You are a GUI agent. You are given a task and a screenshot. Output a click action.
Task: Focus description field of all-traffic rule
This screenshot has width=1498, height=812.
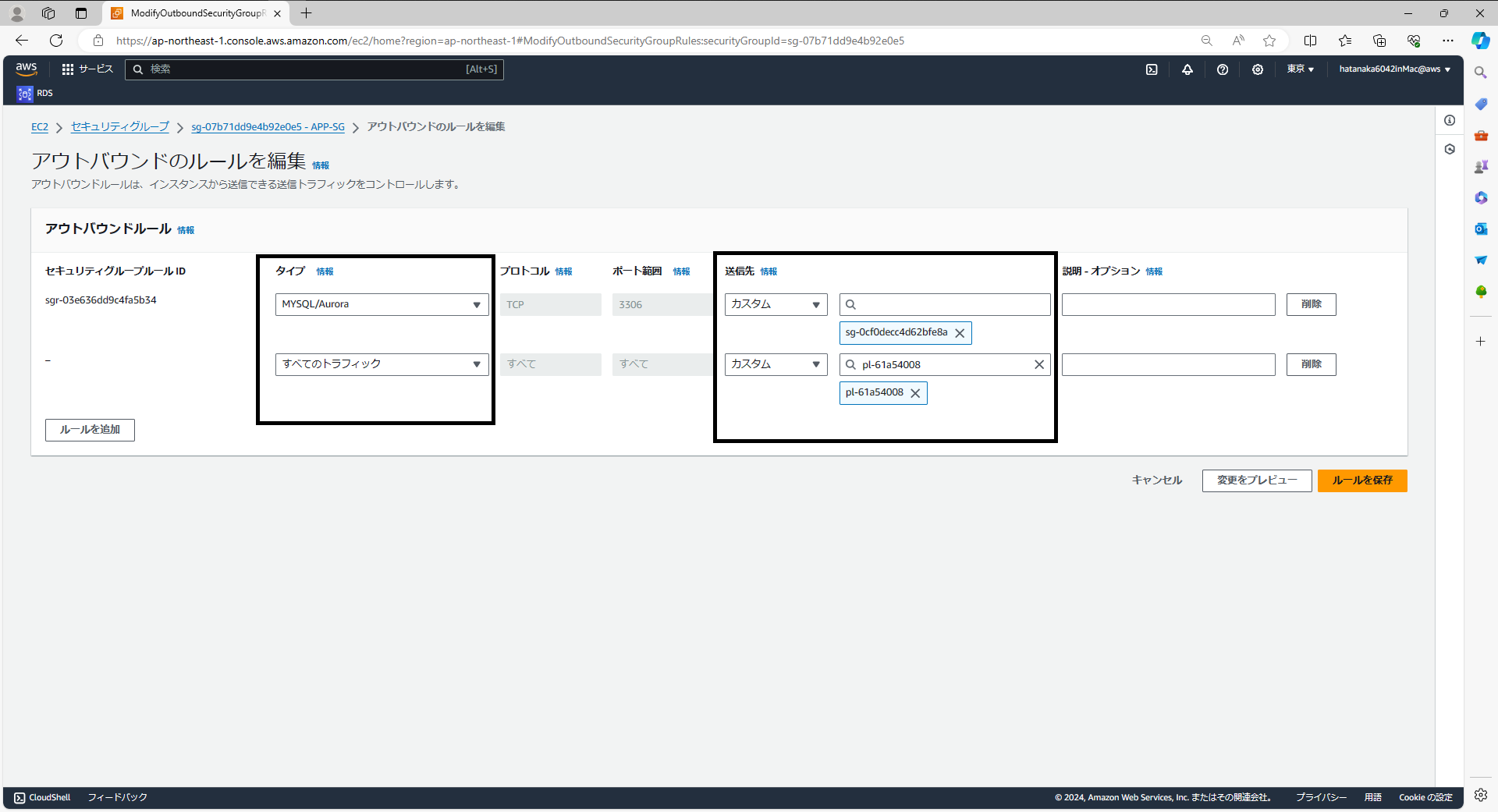(1169, 364)
